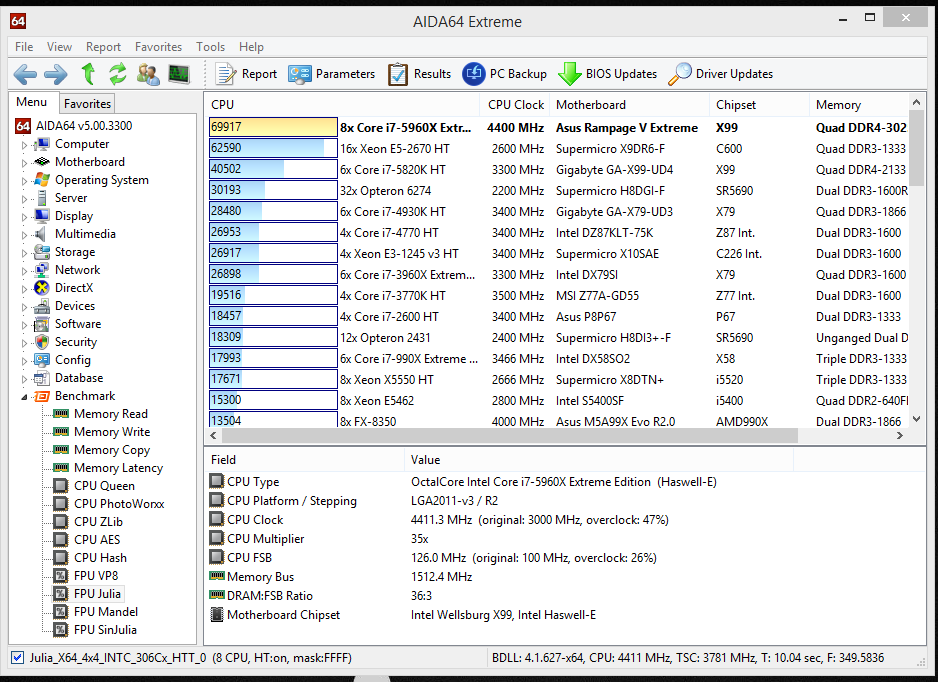Select the CPU PhotoWorxx benchmark
The image size is (938, 682).
(119, 503)
